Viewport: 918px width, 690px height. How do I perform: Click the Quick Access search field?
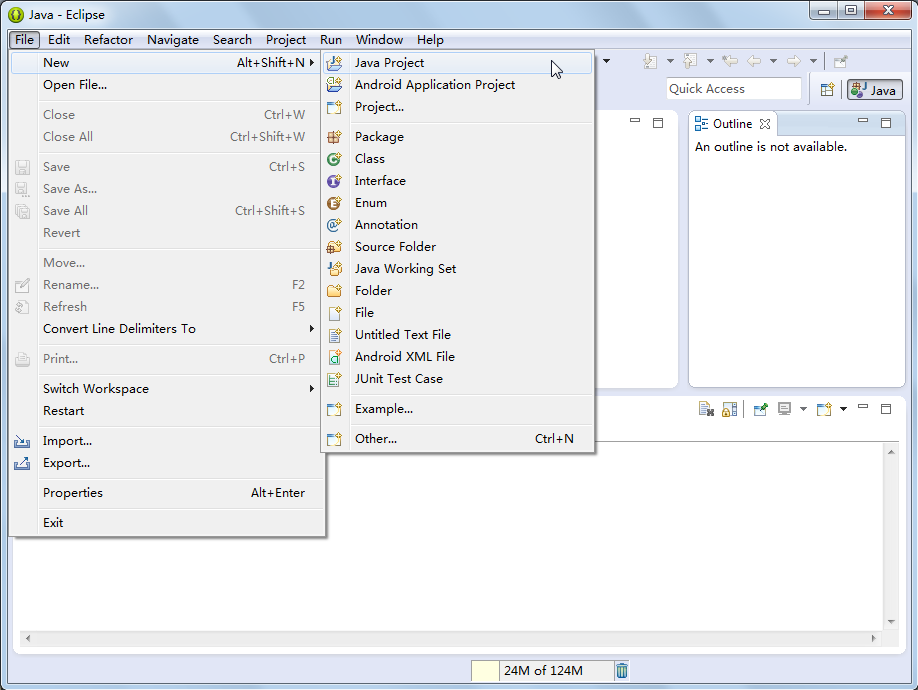point(733,89)
